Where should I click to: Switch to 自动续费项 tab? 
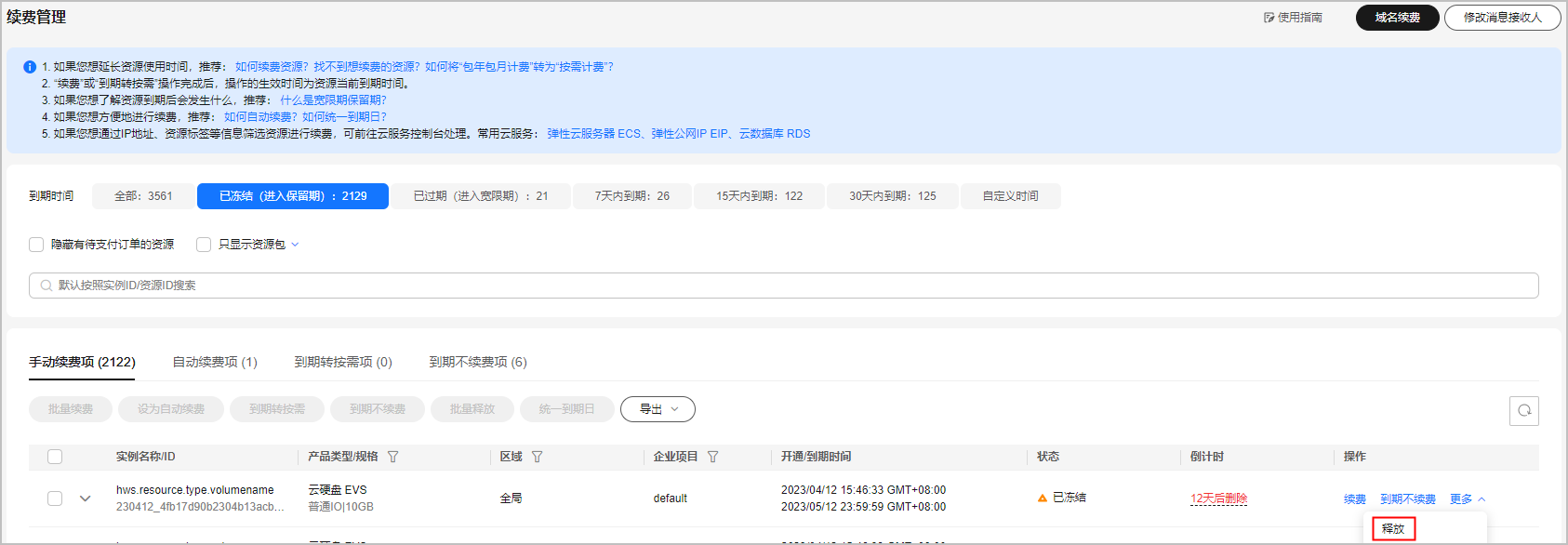(x=215, y=362)
